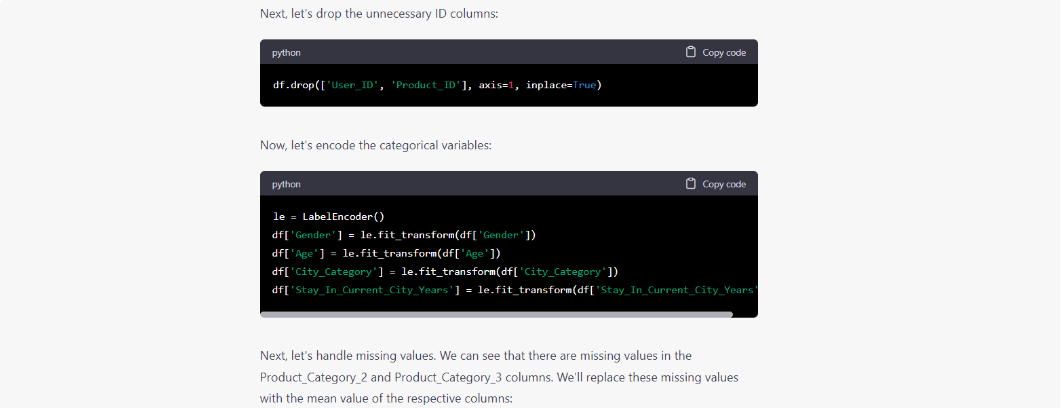The width and height of the screenshot is (1062, 408).
Task: Click clipboard icon in the encoding code block
Action: (x=690, y=184)
